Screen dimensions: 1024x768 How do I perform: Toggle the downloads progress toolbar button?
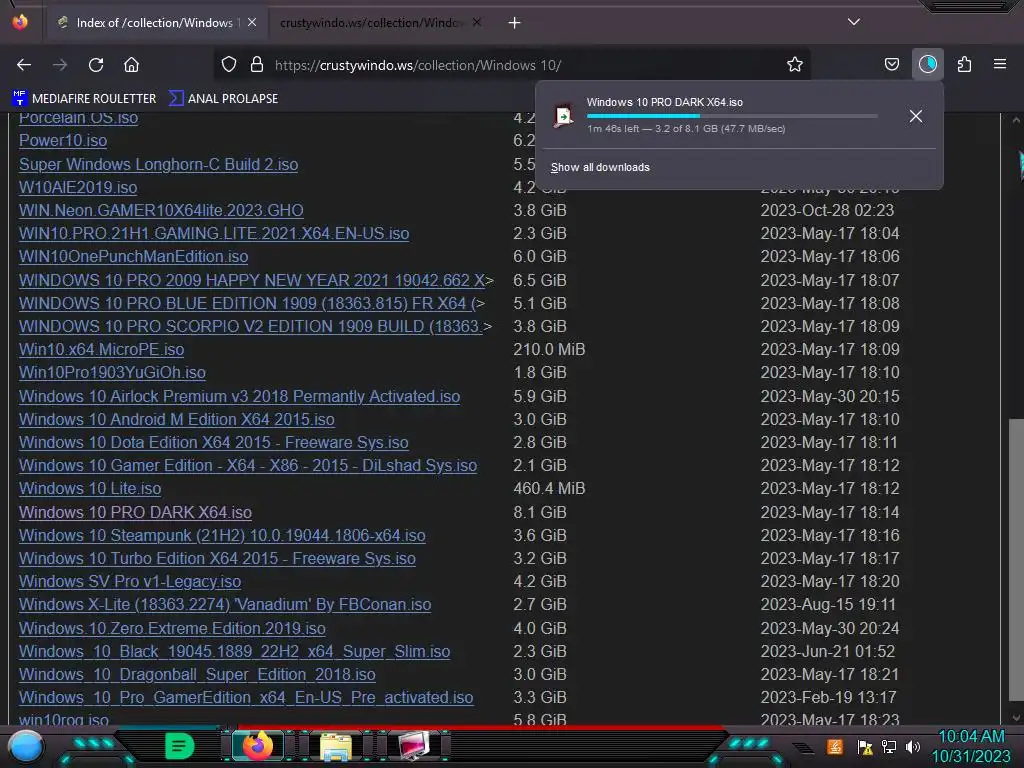[x=927, y=64]
